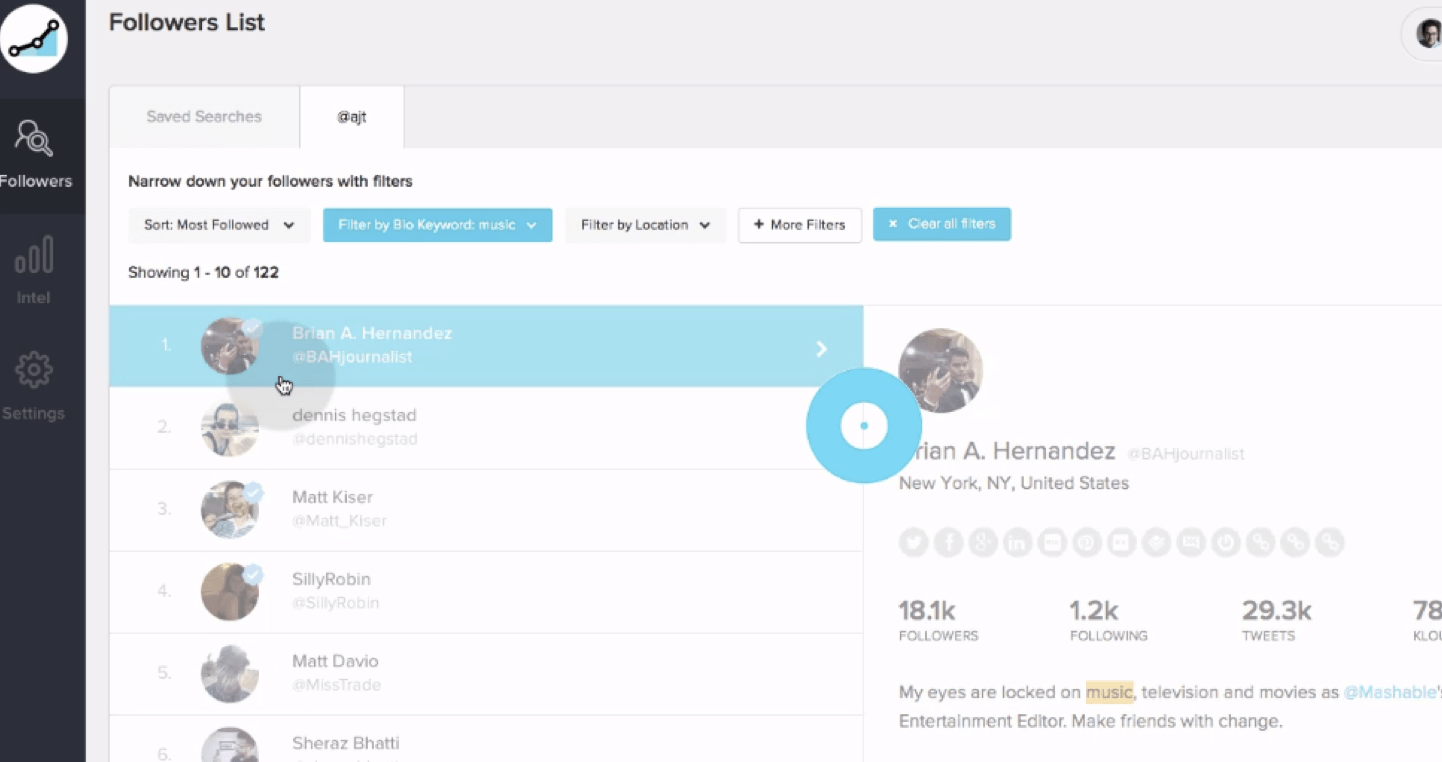1442x762 pixels.
Task: Click the Clear all filters button
Action: (941, 224)
